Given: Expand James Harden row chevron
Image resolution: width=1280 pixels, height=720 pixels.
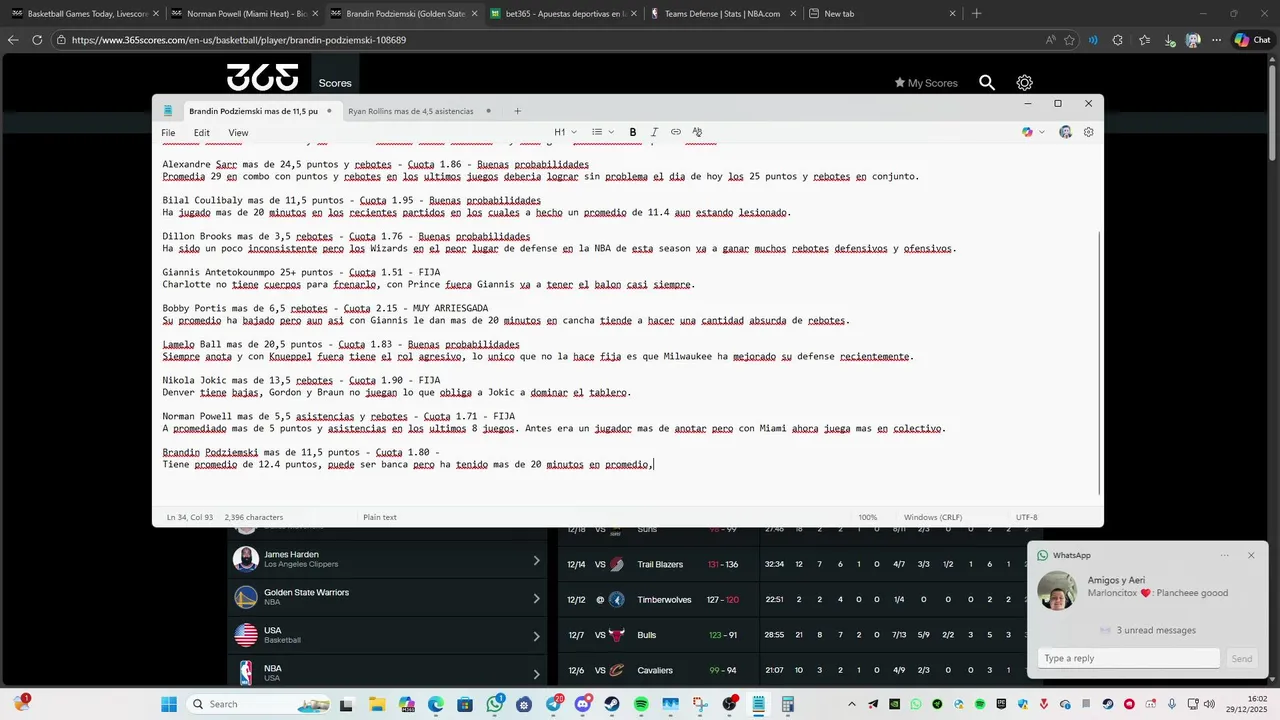Looking at the screenshot, I should 536,561.
